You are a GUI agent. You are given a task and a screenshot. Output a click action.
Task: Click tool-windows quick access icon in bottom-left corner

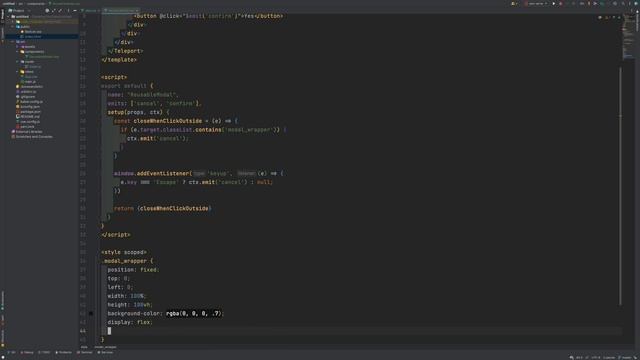[x=2, y=358]
